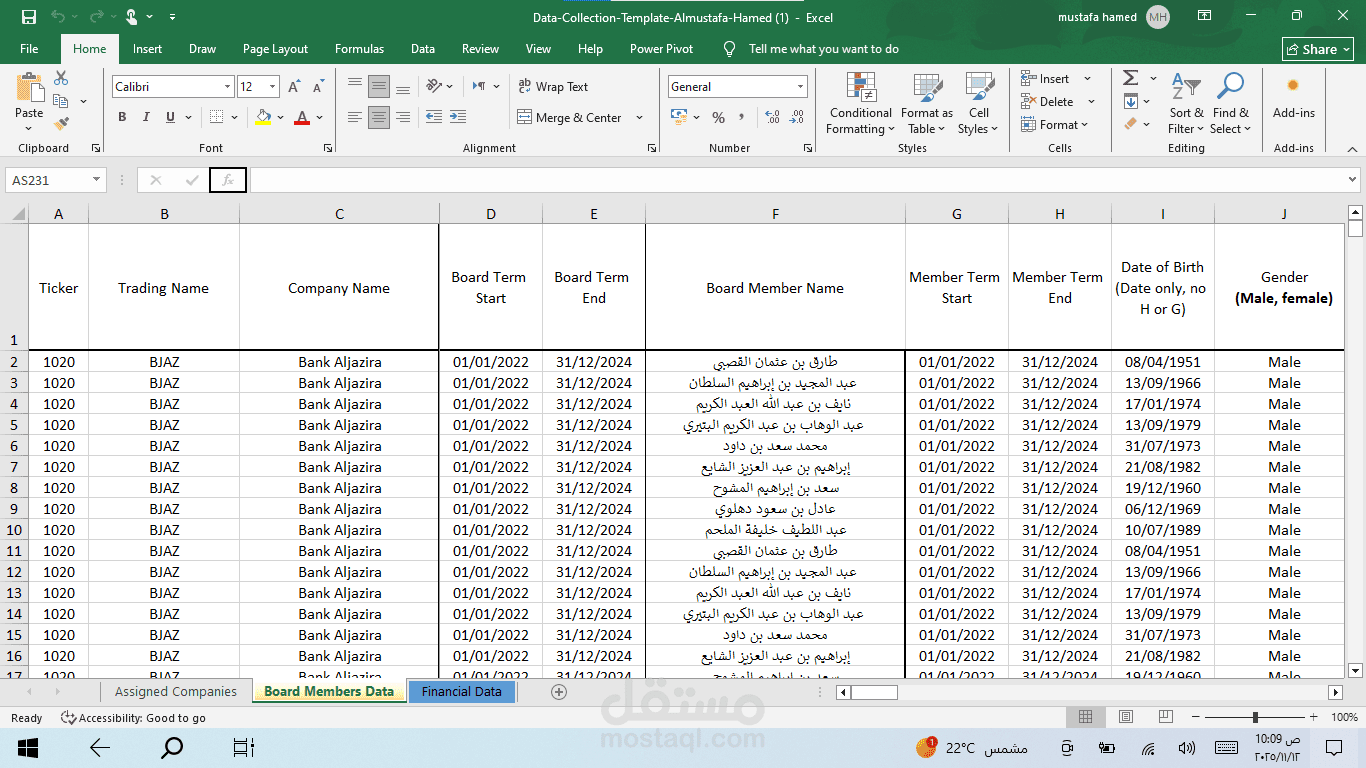Open the Sort & Filter dropdown
Image resolution: width=1366 pixels, height=768 pixels.
[x=1186, y=103]
